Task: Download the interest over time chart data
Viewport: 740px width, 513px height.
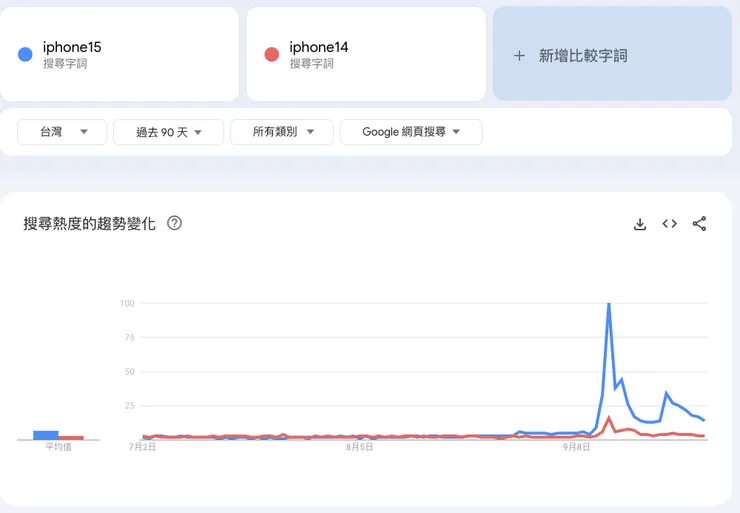Action: tap(639, 224)
